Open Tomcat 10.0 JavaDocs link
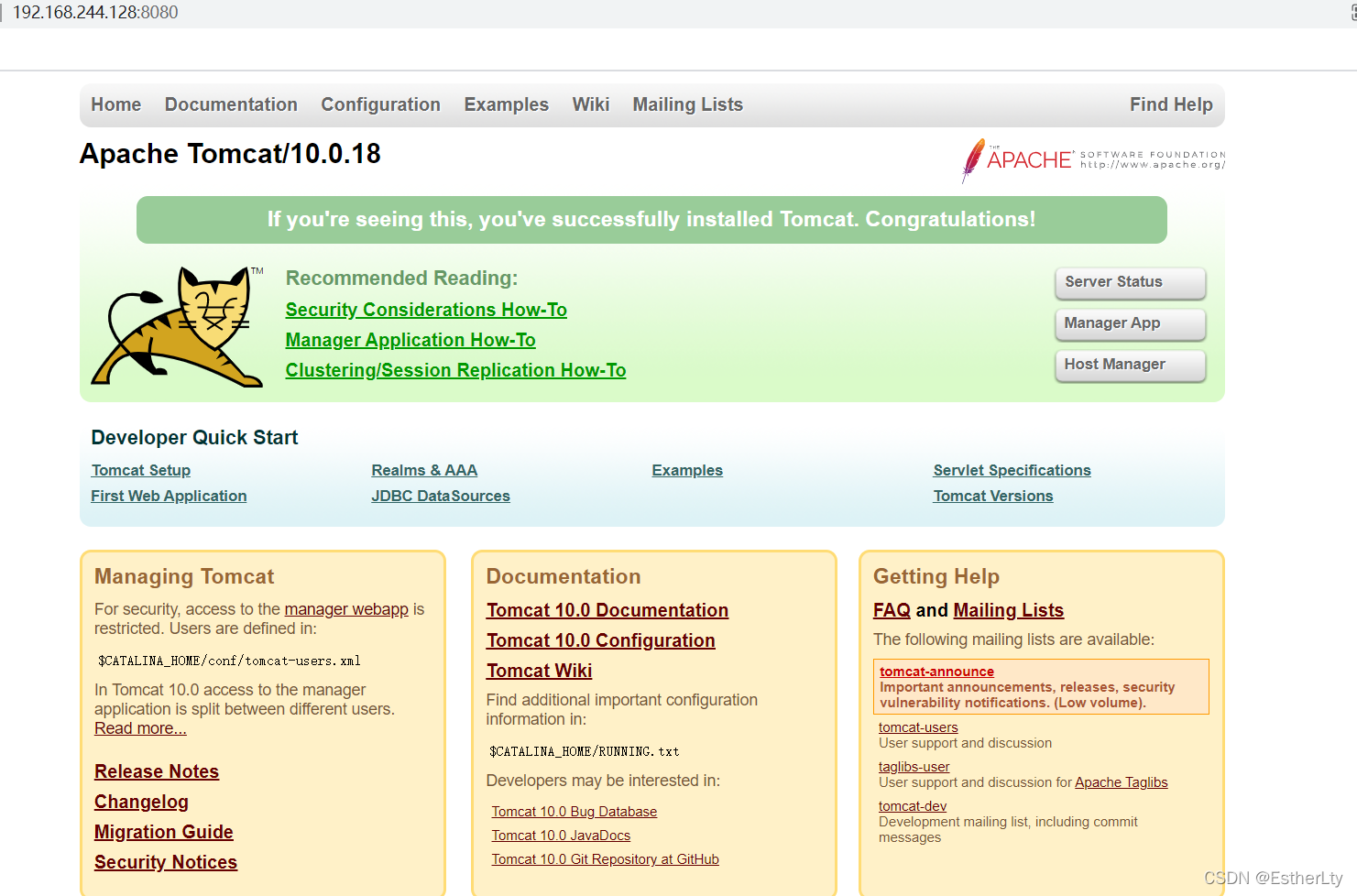The image size is (1357, 896). [561, 836]
